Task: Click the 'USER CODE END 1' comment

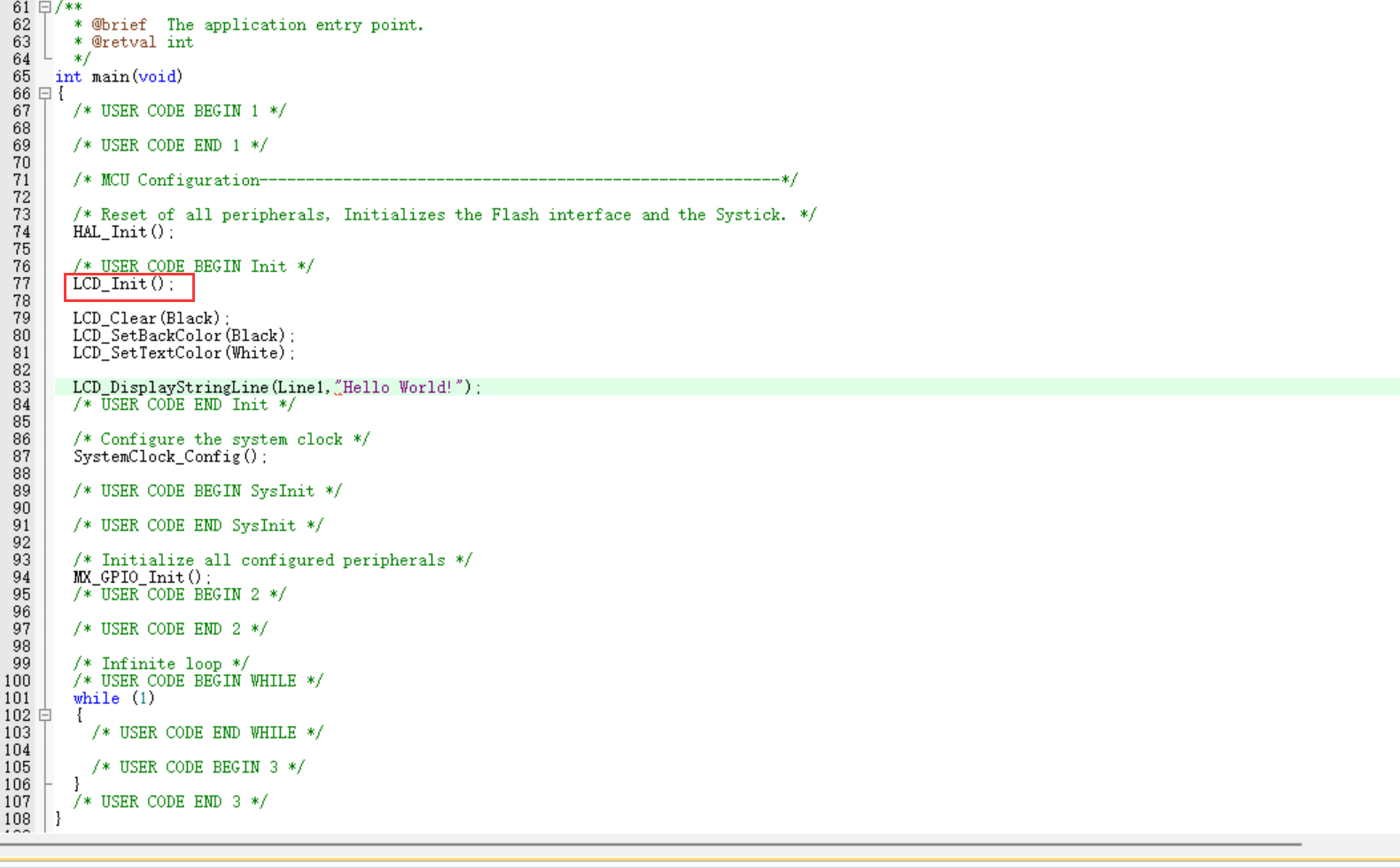Action: (170, 145)
